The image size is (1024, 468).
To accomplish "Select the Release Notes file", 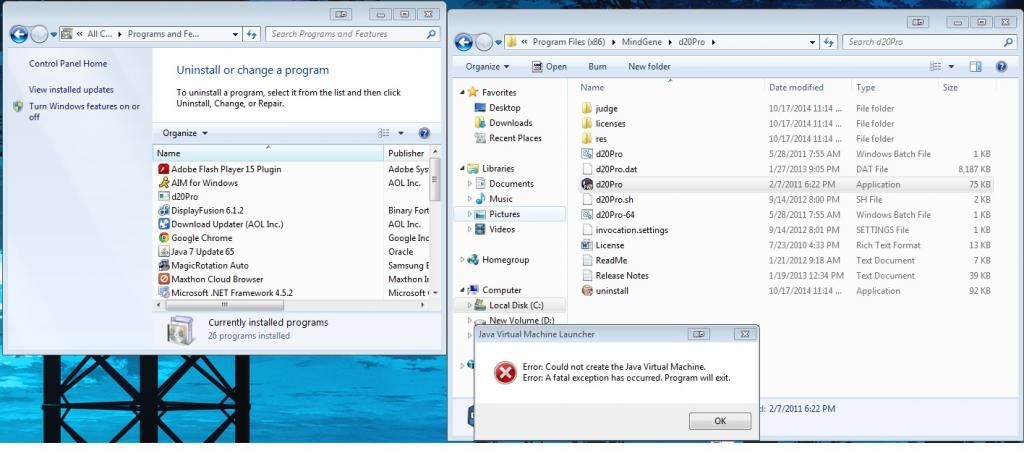I will pos(622,275).
